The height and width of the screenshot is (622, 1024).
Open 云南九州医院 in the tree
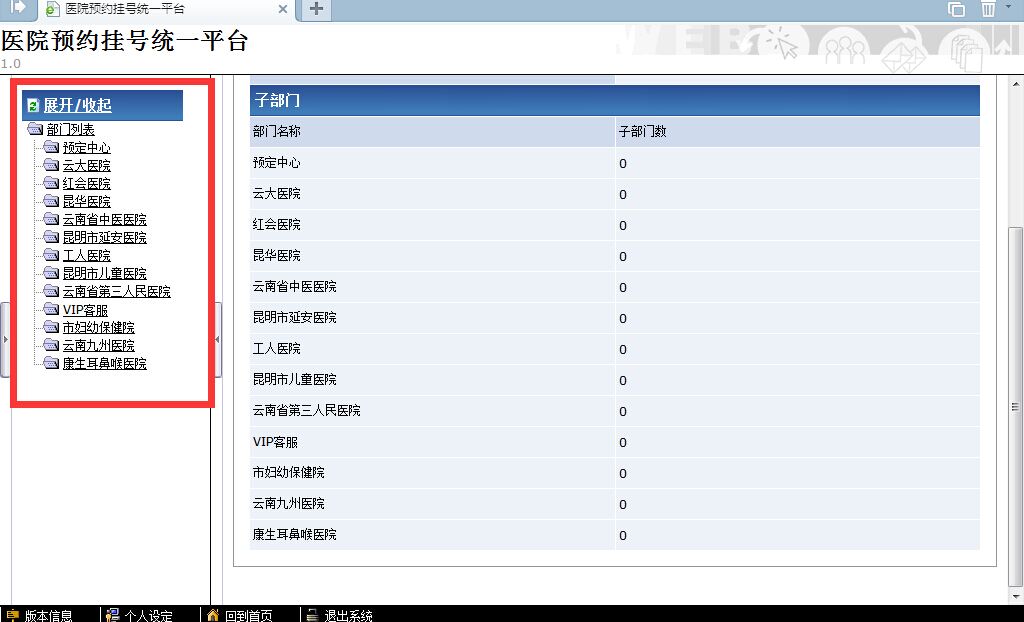(x=99, y=345)
